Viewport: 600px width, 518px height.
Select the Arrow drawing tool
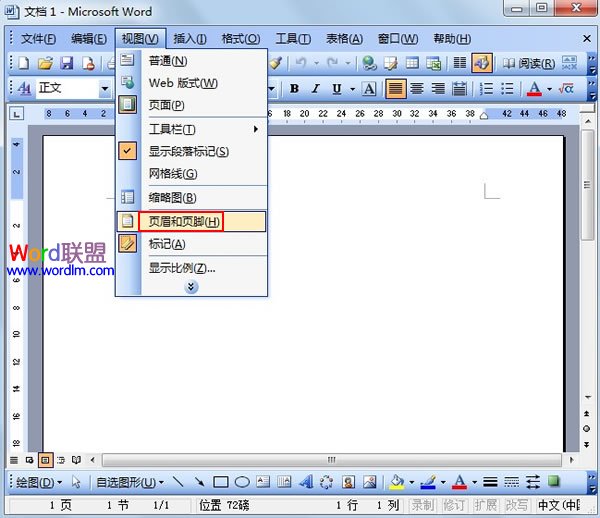(x=199, y=482)
